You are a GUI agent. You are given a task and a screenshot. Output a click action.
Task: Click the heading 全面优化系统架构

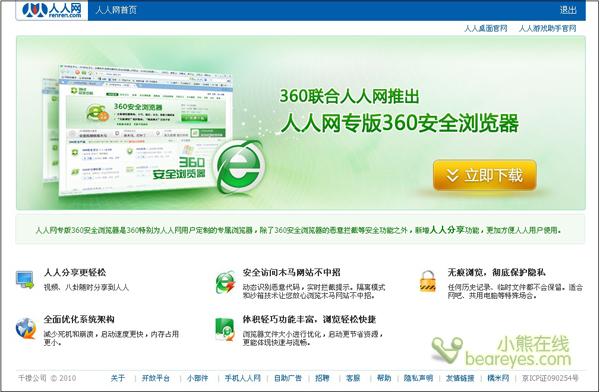[x=79, y=319]
